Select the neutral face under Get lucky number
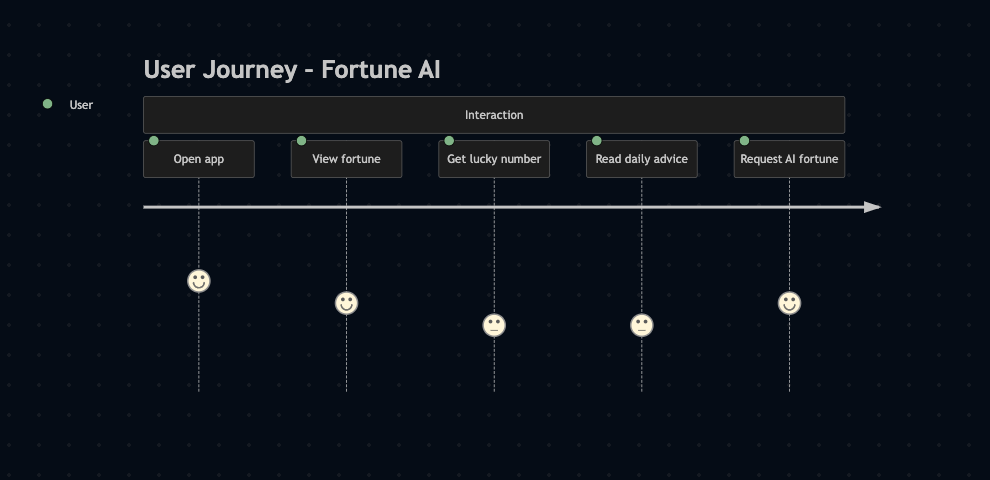The width and height of the screenshot is (990, 480). coord(494,325)
